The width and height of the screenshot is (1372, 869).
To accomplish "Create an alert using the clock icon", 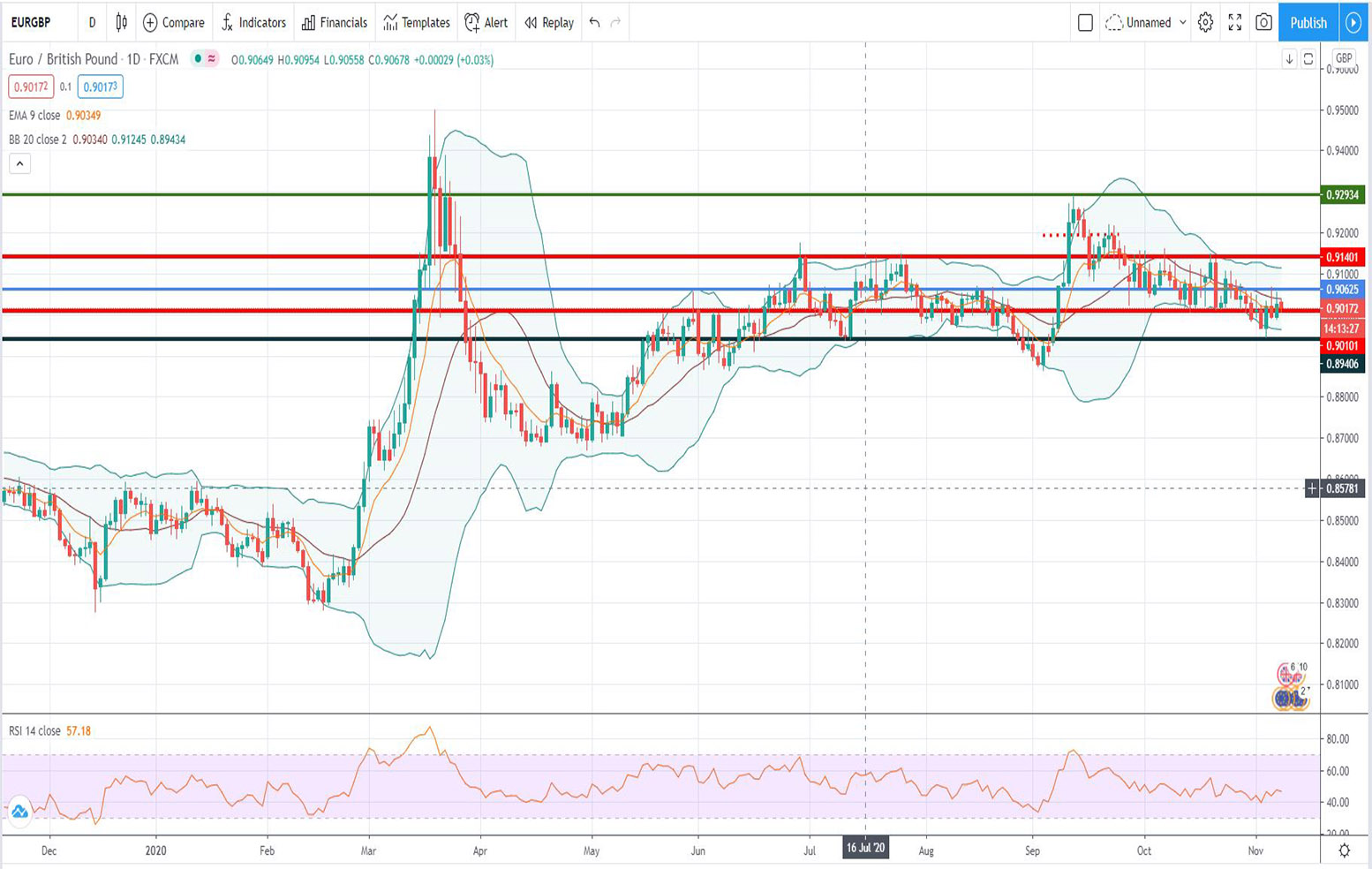I will (x=473, y=23).
